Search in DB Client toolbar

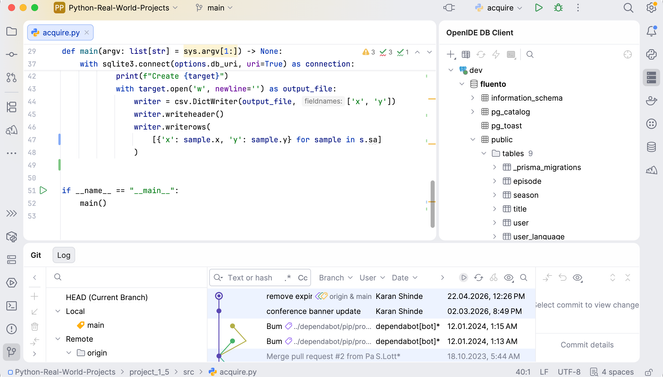530,55
